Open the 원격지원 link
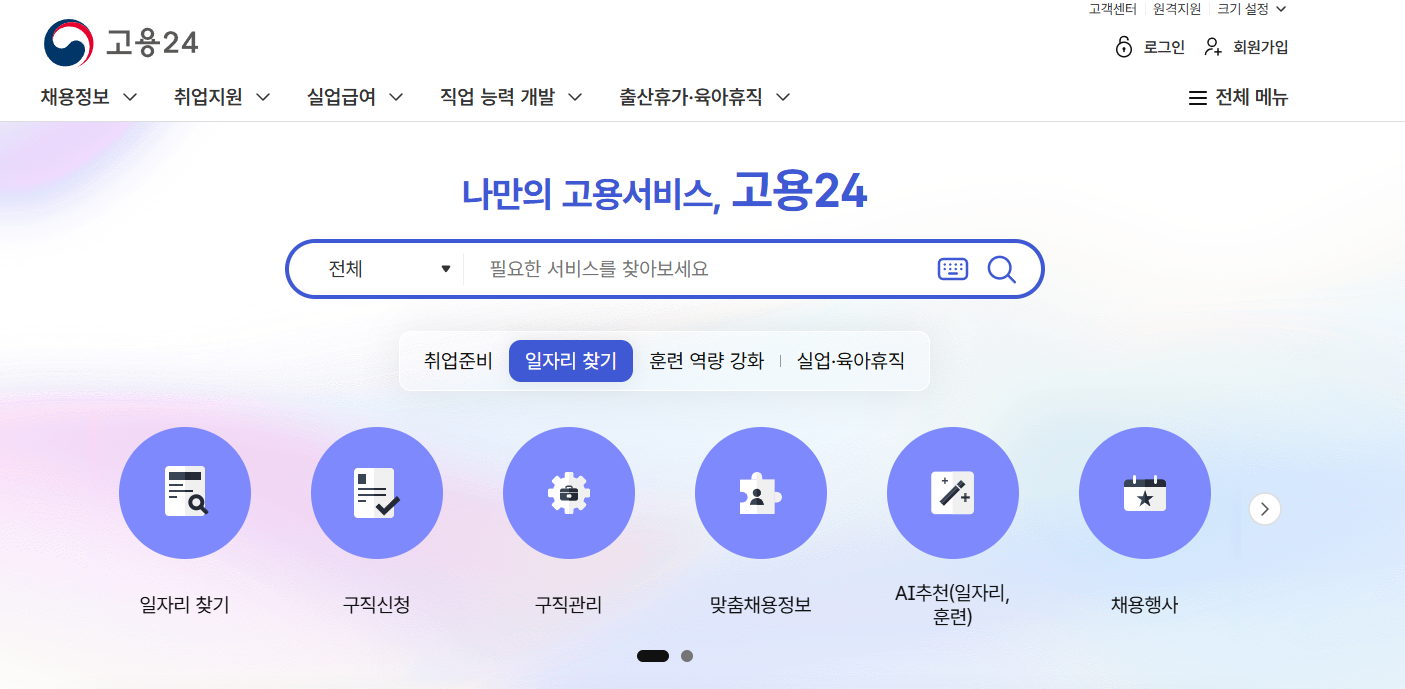Image resolution: width=1405 pixels, height=689 pixels. (1177, 9)
